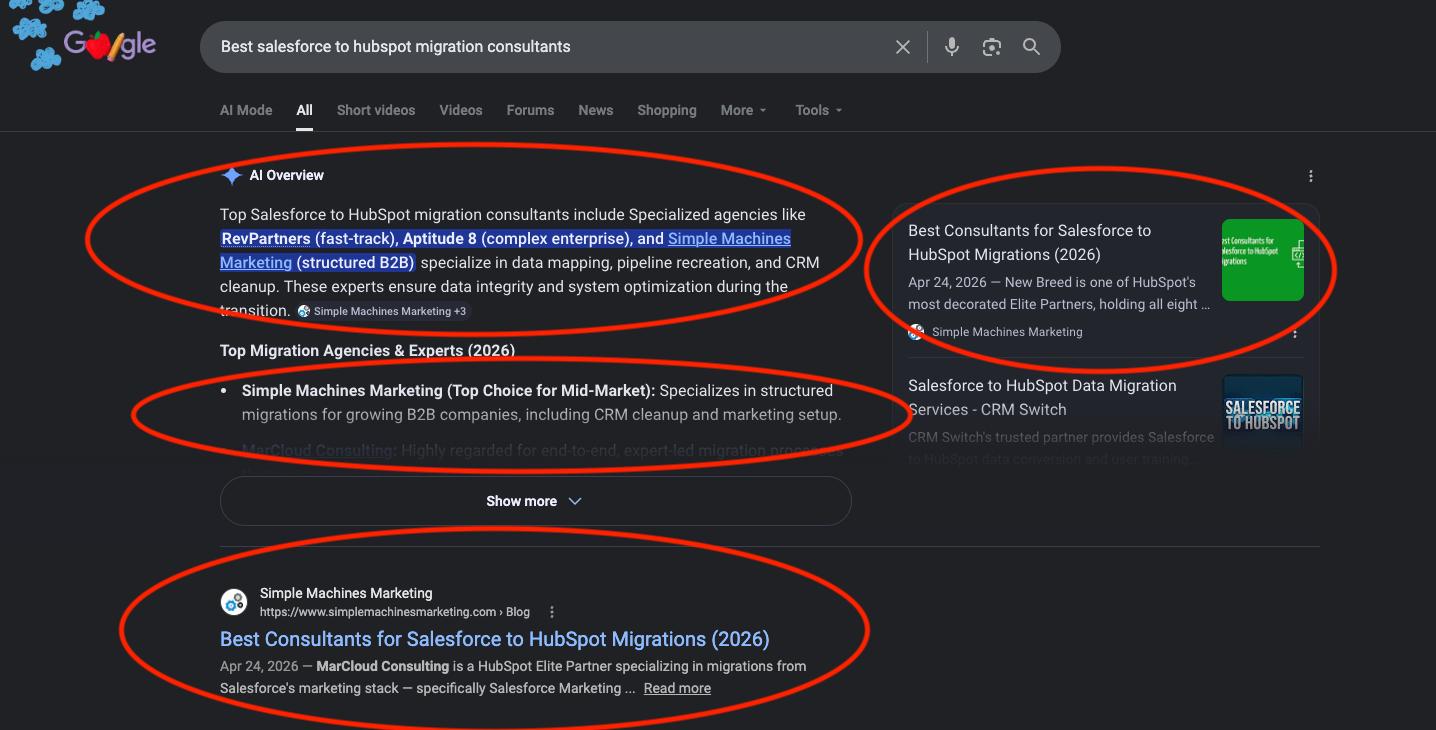The height and width of the screenshot is (730, 1436).
Task: Open the Tools dropdown
Action: tap(819, 110)
